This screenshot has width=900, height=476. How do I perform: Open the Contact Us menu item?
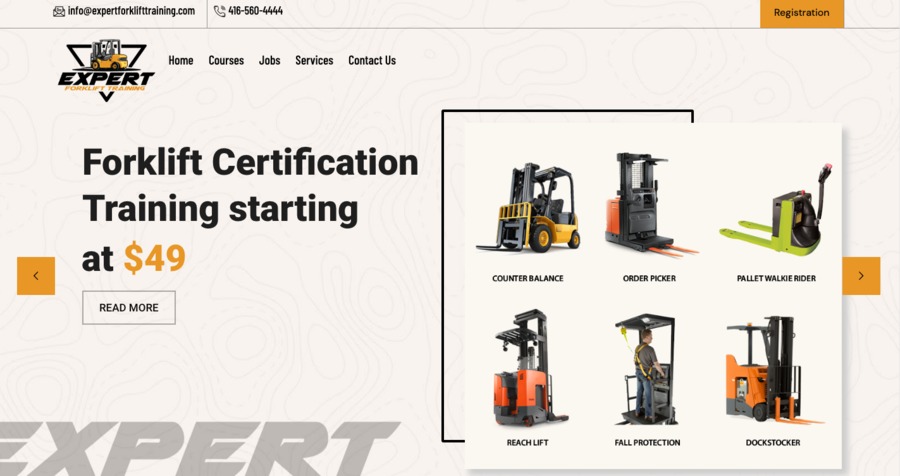coord(372,60)
